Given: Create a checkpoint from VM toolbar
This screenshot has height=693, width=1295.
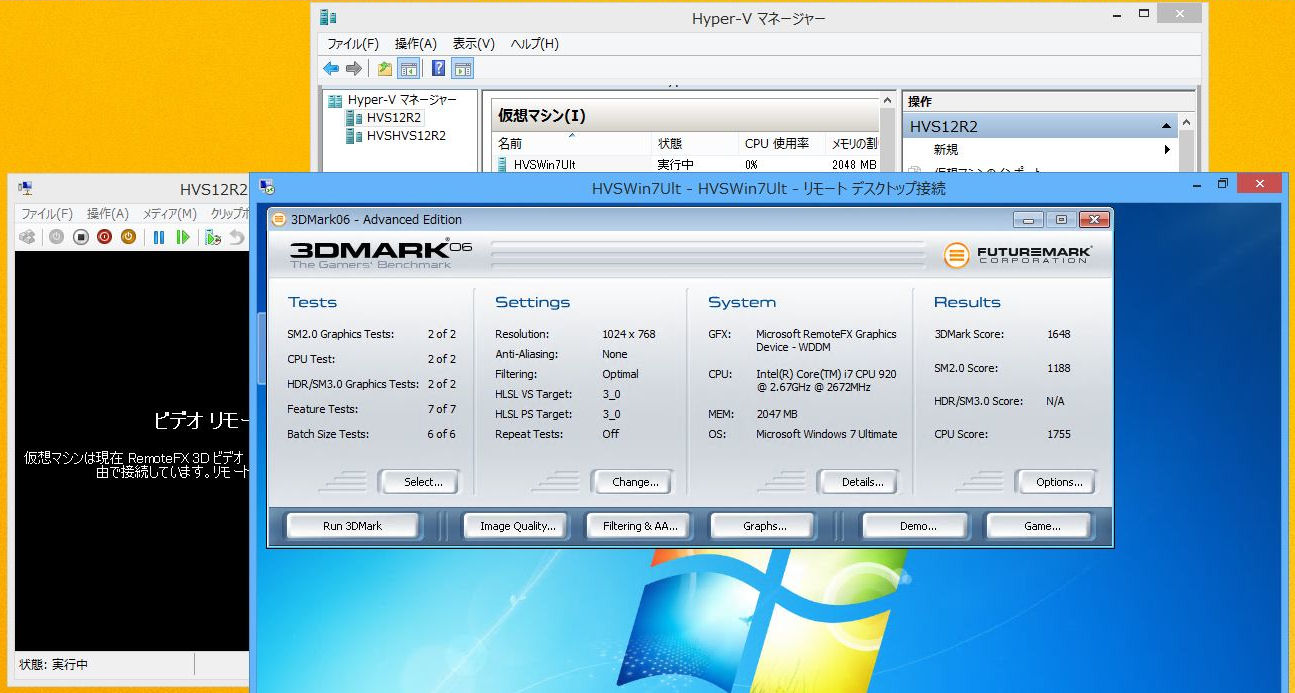Looking at the screenshot, I should pyautogui.click(x=212, y=237).
